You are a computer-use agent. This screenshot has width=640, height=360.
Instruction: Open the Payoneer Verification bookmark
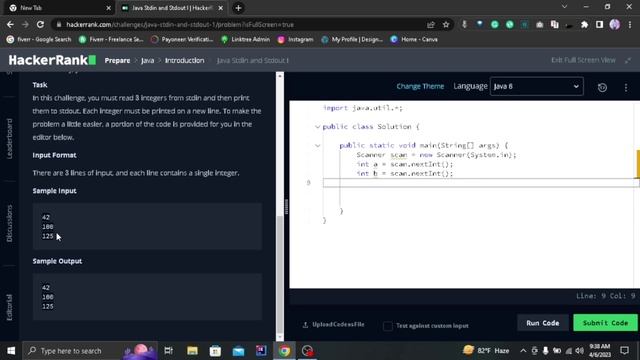182,39
